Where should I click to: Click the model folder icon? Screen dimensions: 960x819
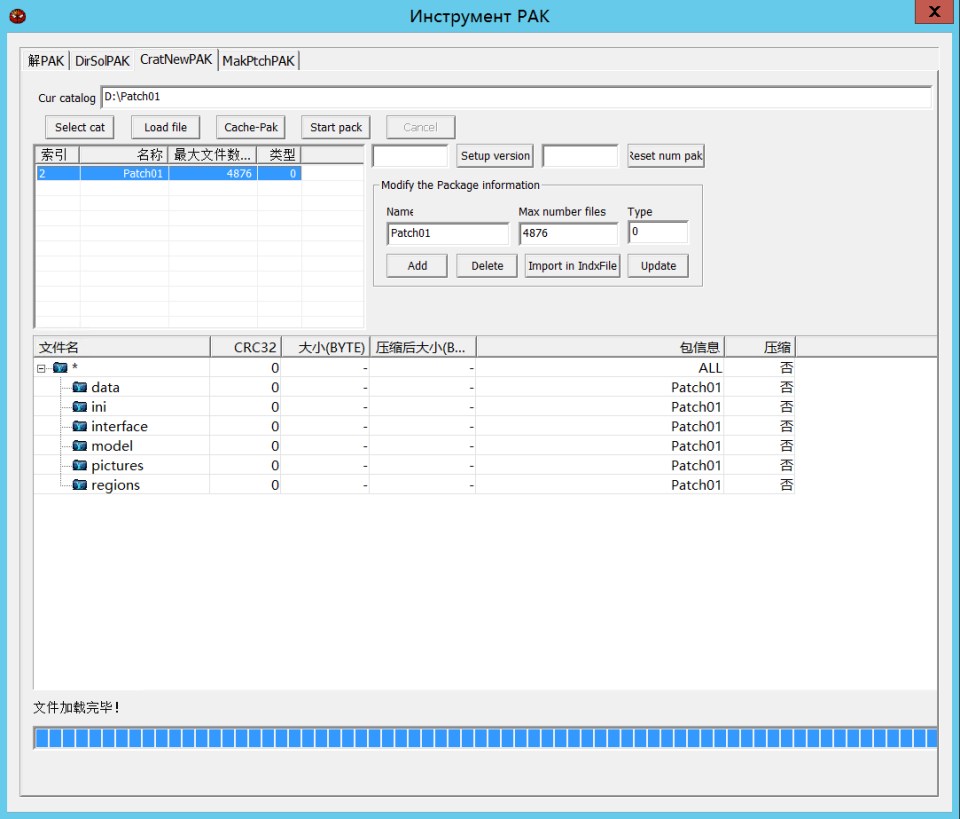click(80, 446)
